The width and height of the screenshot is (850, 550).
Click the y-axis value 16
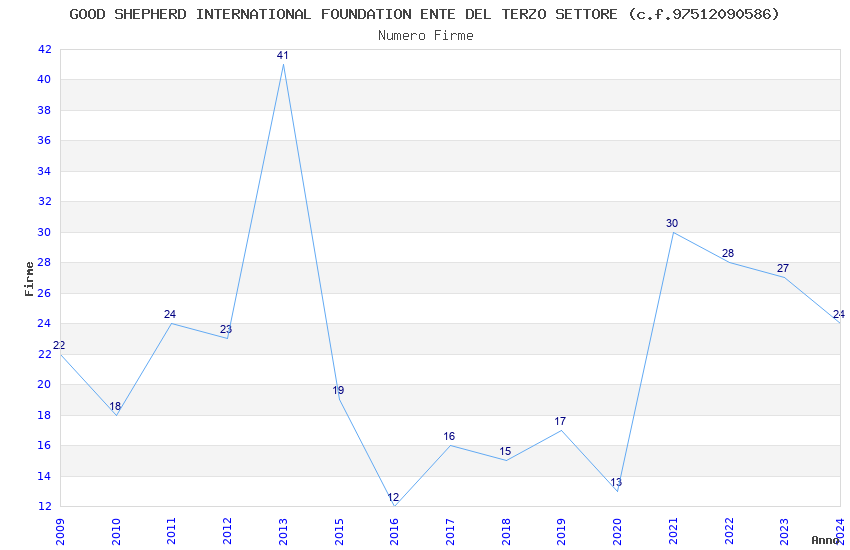click(44, 445)
